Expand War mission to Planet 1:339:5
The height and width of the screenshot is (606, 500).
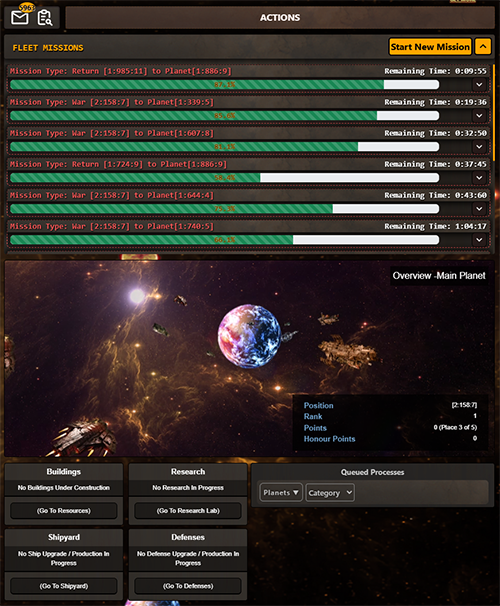click(x=479, y=116)
